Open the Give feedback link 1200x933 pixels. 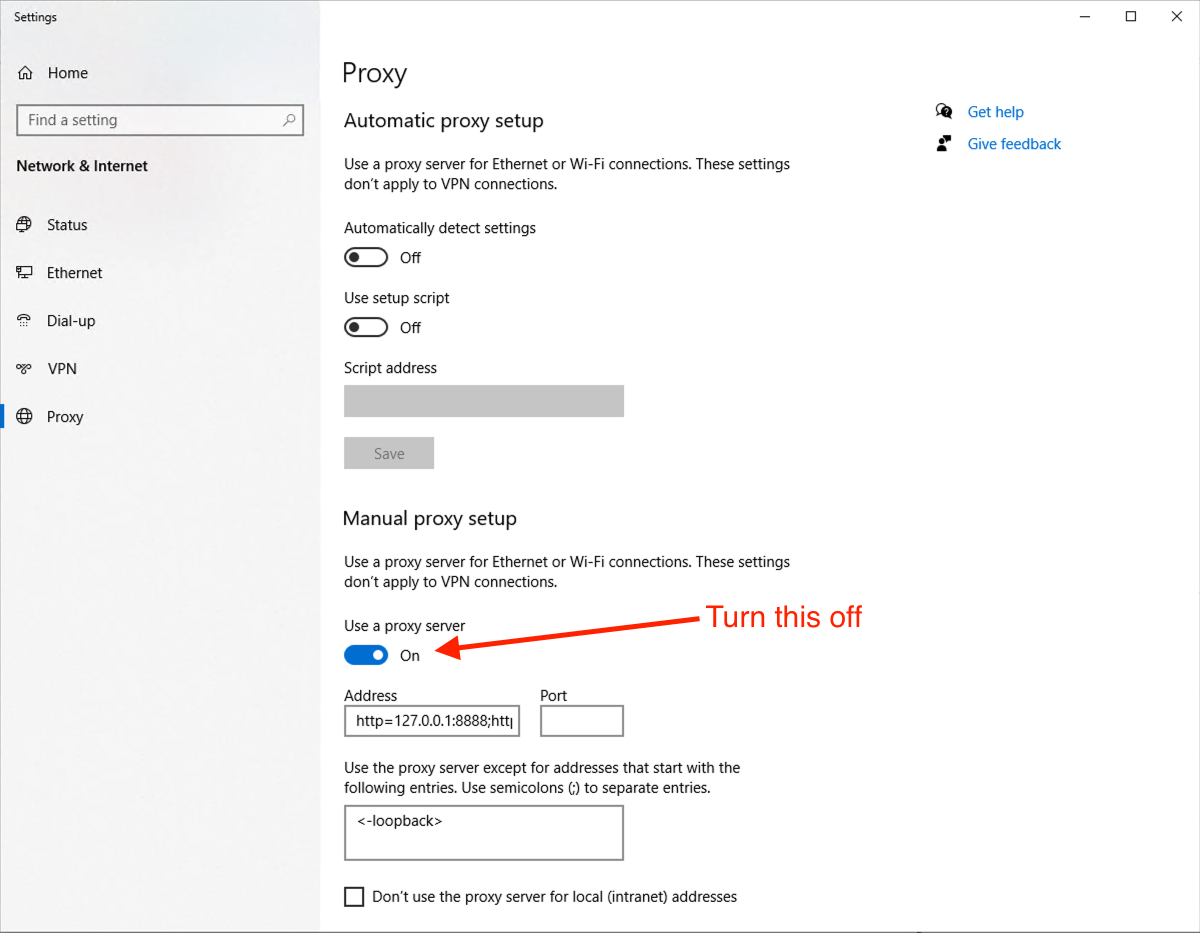coord(1014,144)
